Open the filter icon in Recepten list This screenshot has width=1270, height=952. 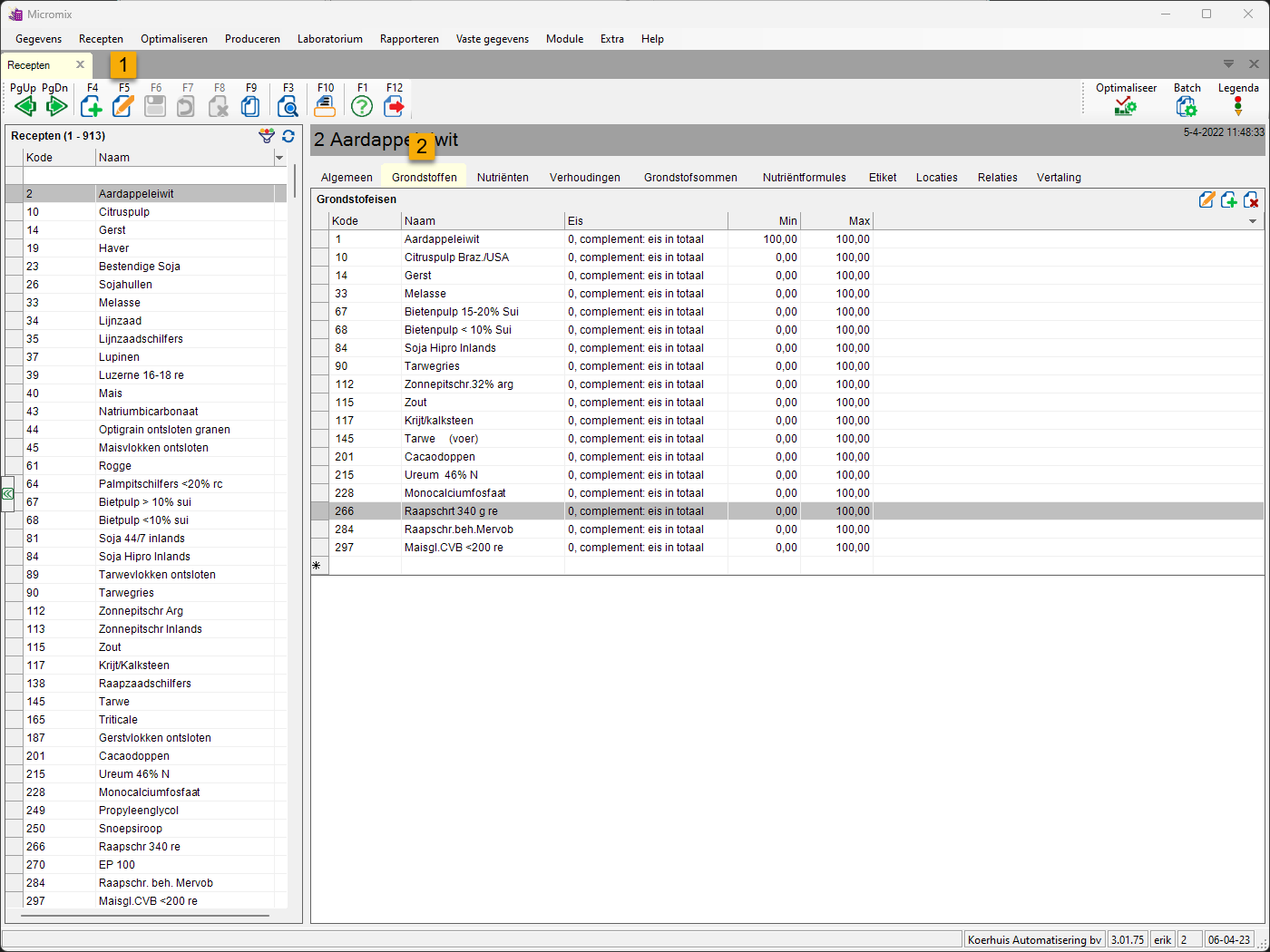point(267,136)
